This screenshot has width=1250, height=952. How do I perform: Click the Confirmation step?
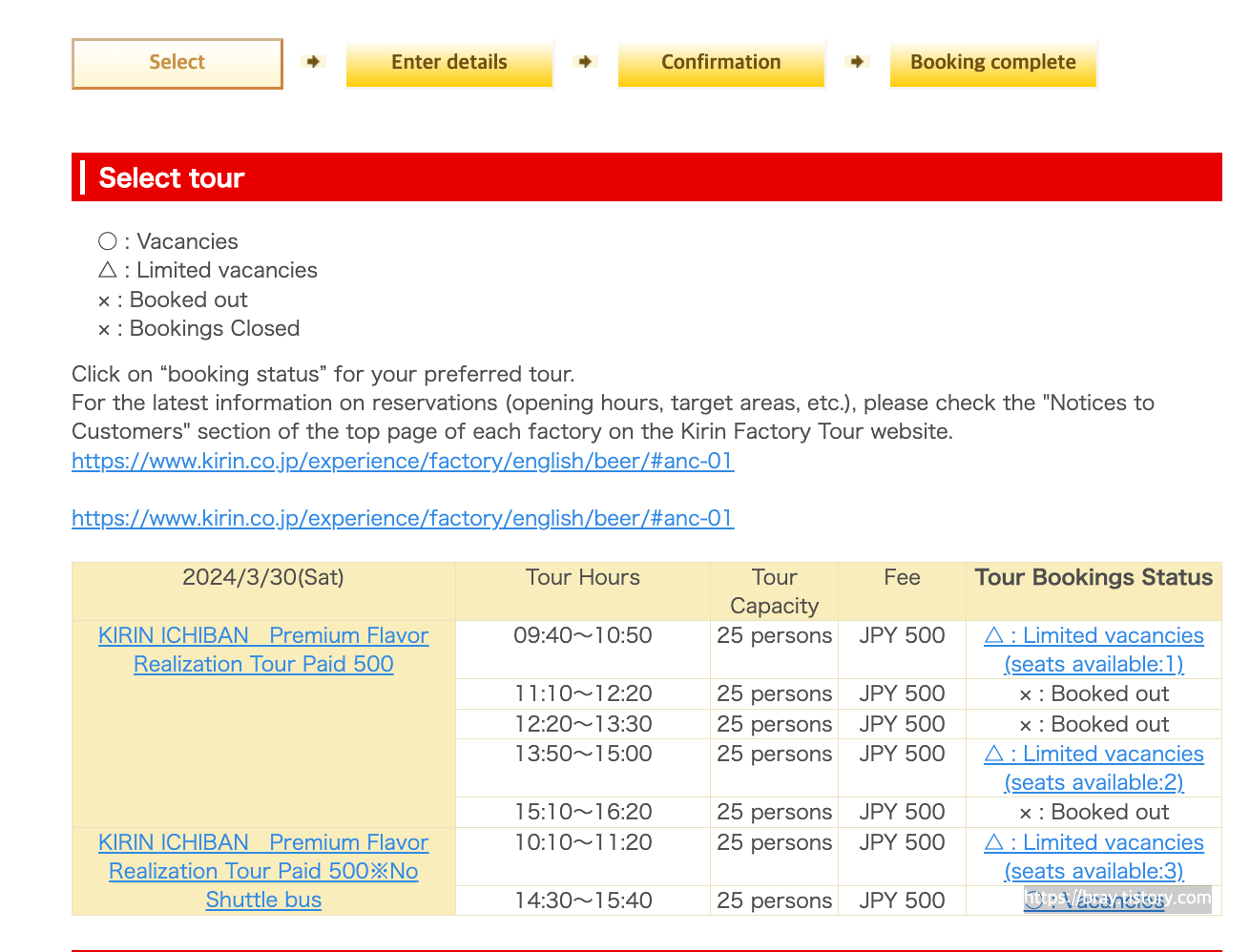tap(721, 63)
